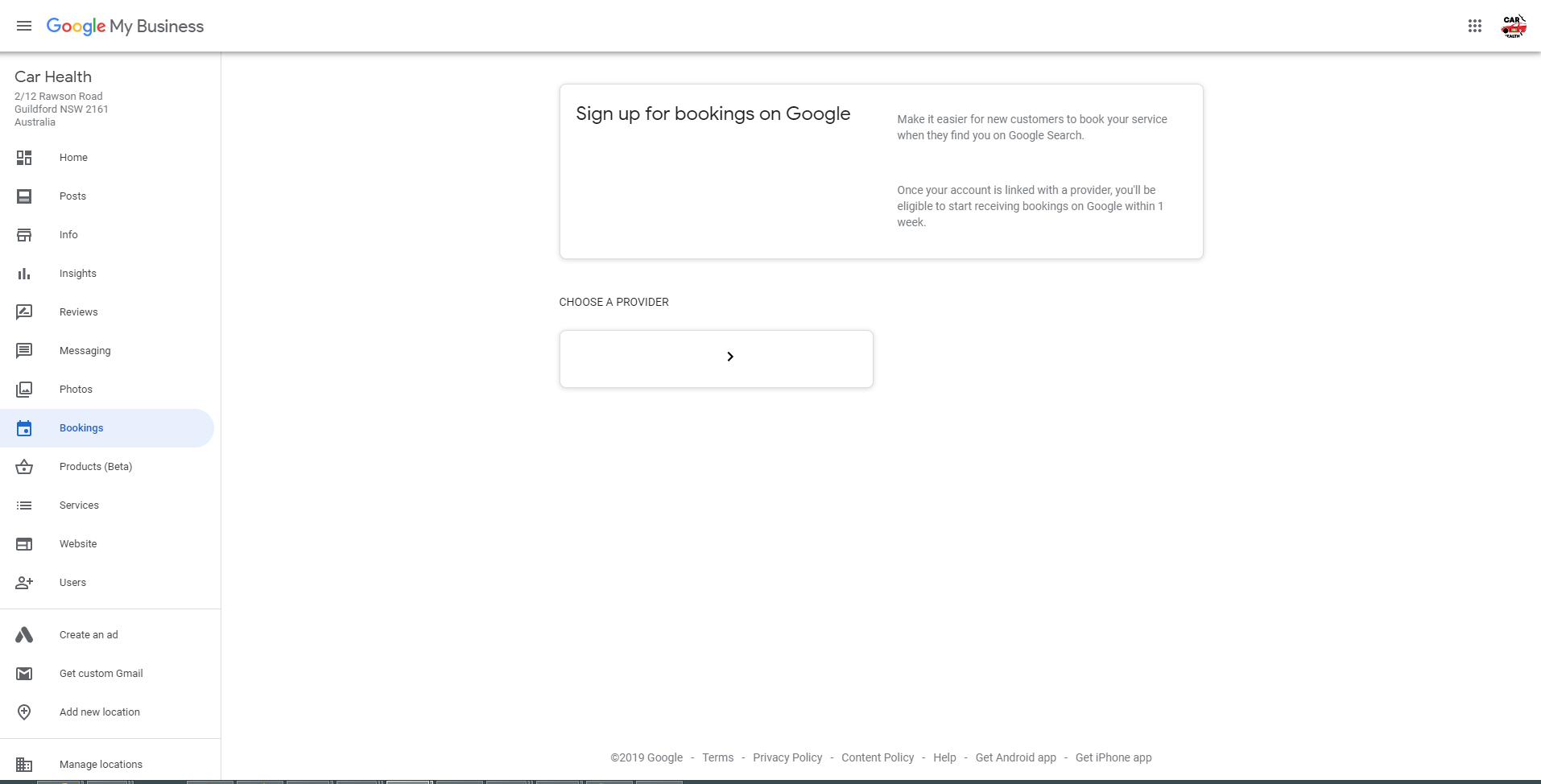The image size is (1541, 784).
Task: Click the Google Ads logo icon
Action: pyautogui.click(x=24, y=635)
